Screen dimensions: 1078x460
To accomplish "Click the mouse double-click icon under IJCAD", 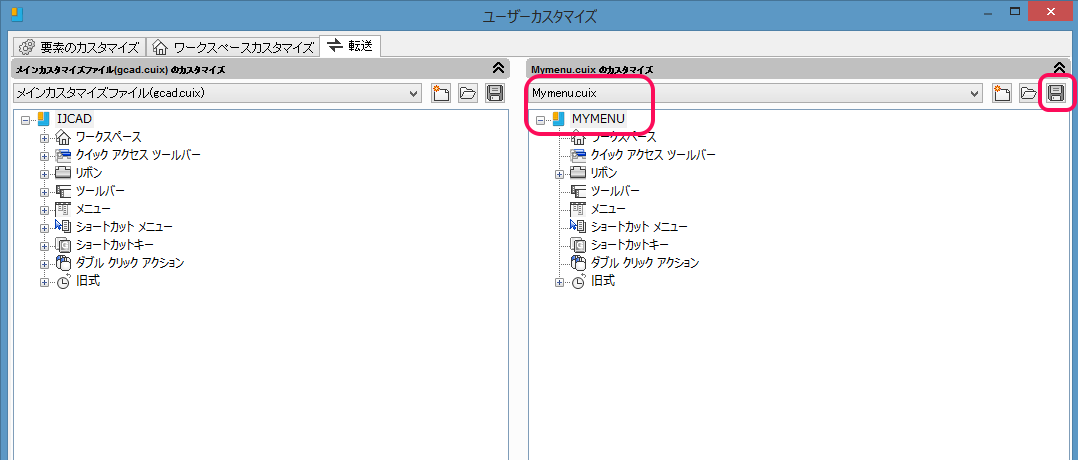I will pos(63,263).
